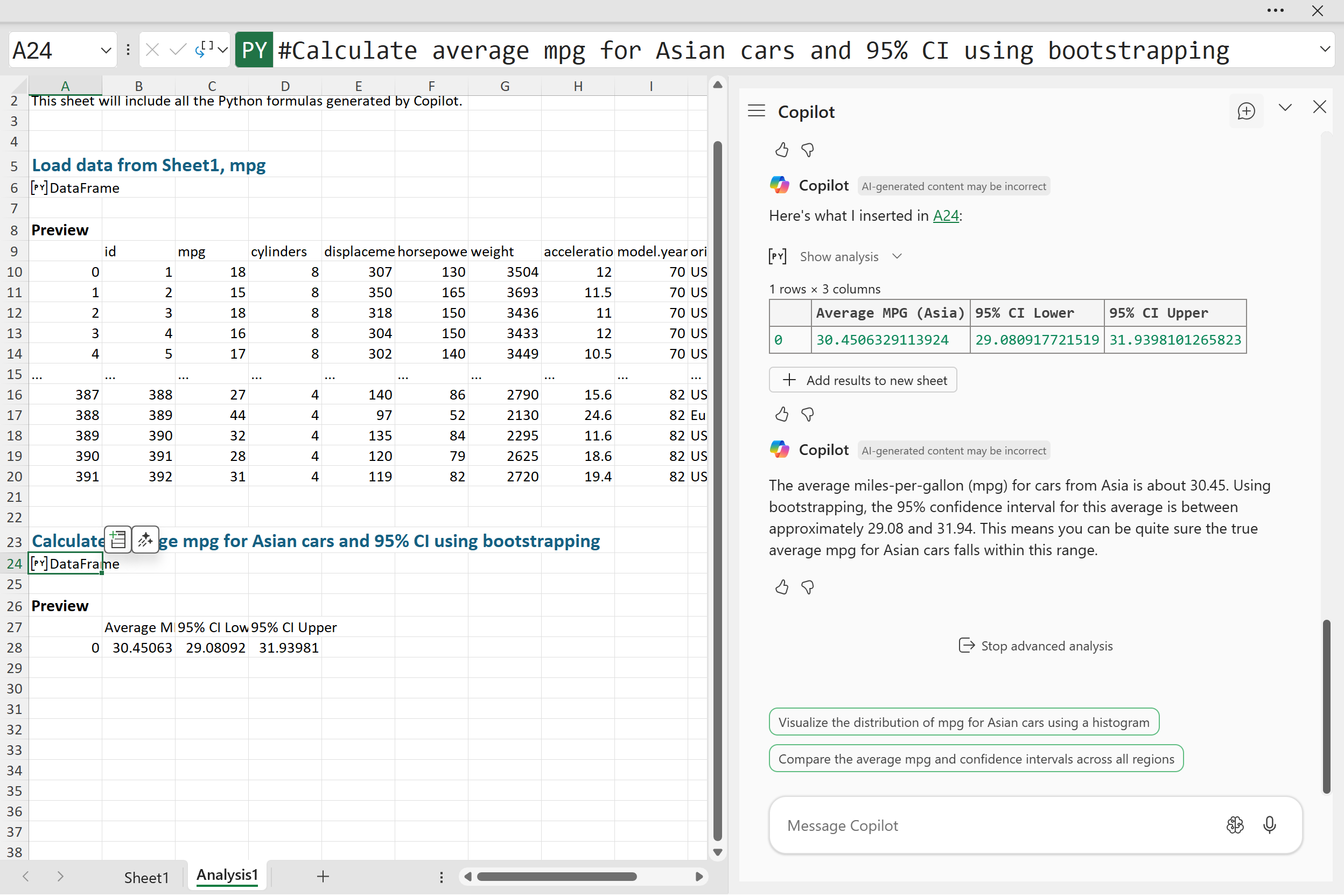
Task: Open the Name Box dropdown arrow
Action: coord(106,50)
